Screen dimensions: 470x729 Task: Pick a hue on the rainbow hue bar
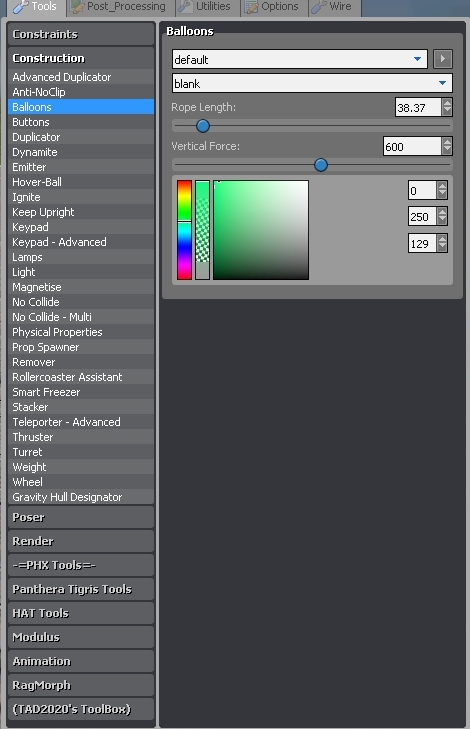(x=184, y=230)
